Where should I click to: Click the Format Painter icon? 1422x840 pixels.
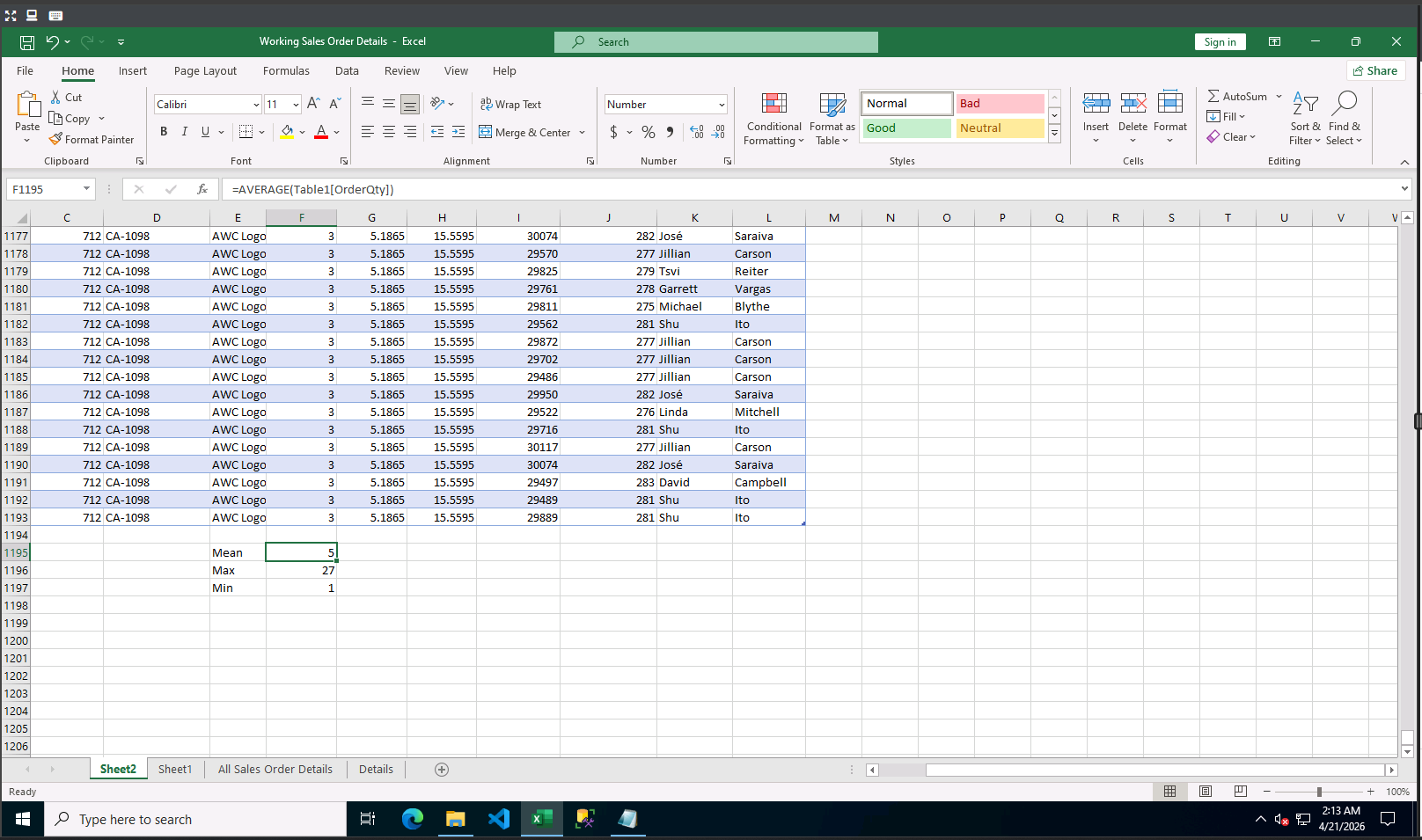[x=56, y=139]
